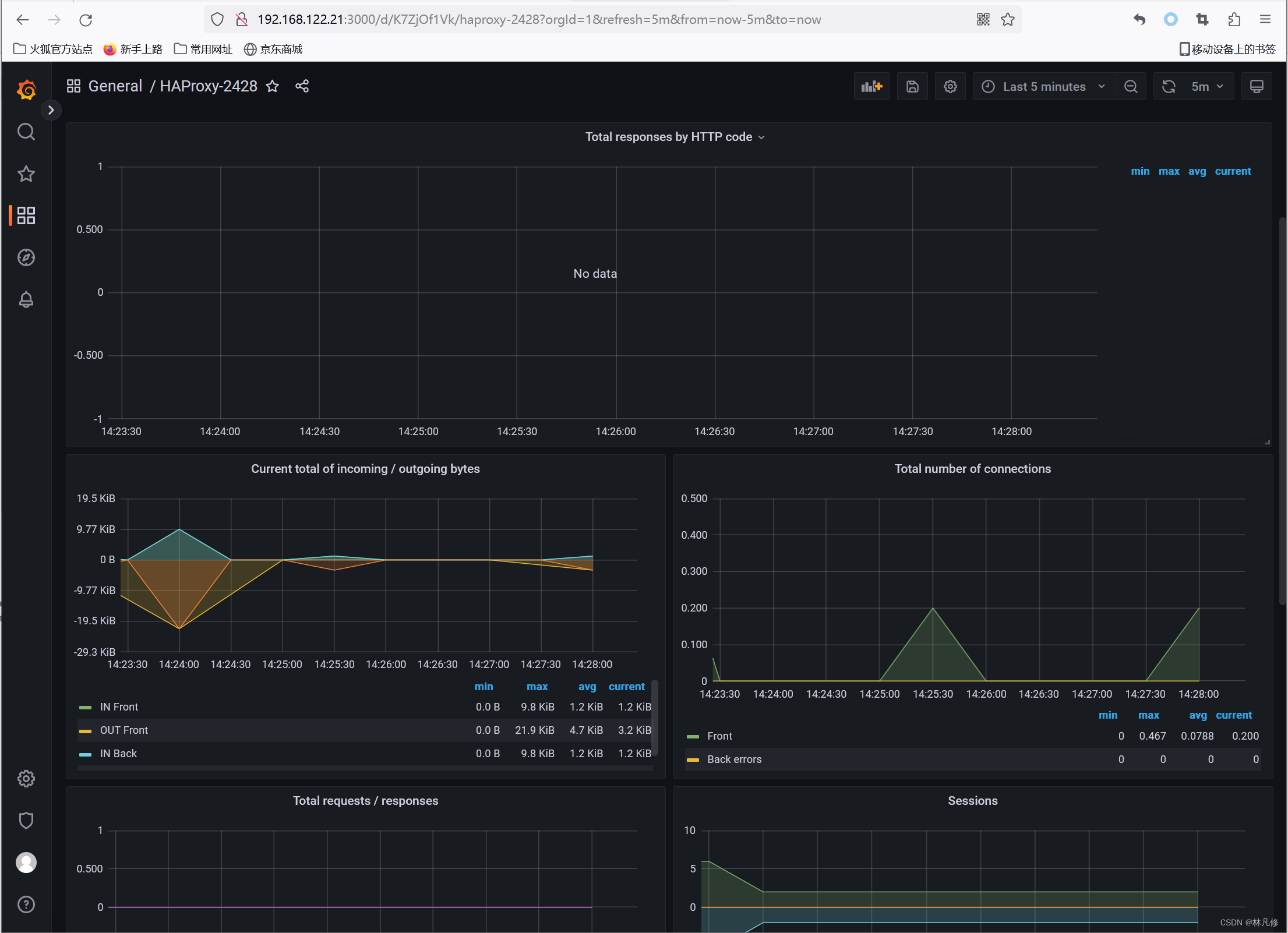Sort the connections legend by avg
The width and height of the screenshot is (1288, 933).
point(1198,715)
